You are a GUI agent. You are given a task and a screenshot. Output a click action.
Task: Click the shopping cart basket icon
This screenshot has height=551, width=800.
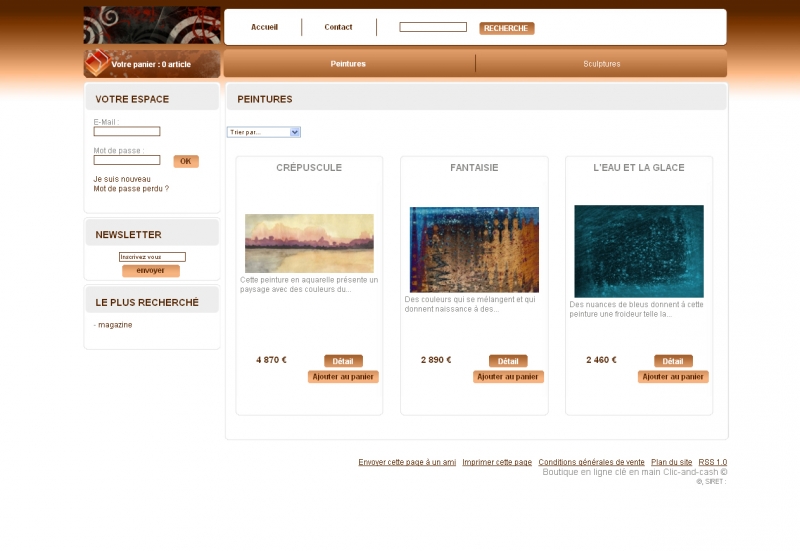(96, 63)
